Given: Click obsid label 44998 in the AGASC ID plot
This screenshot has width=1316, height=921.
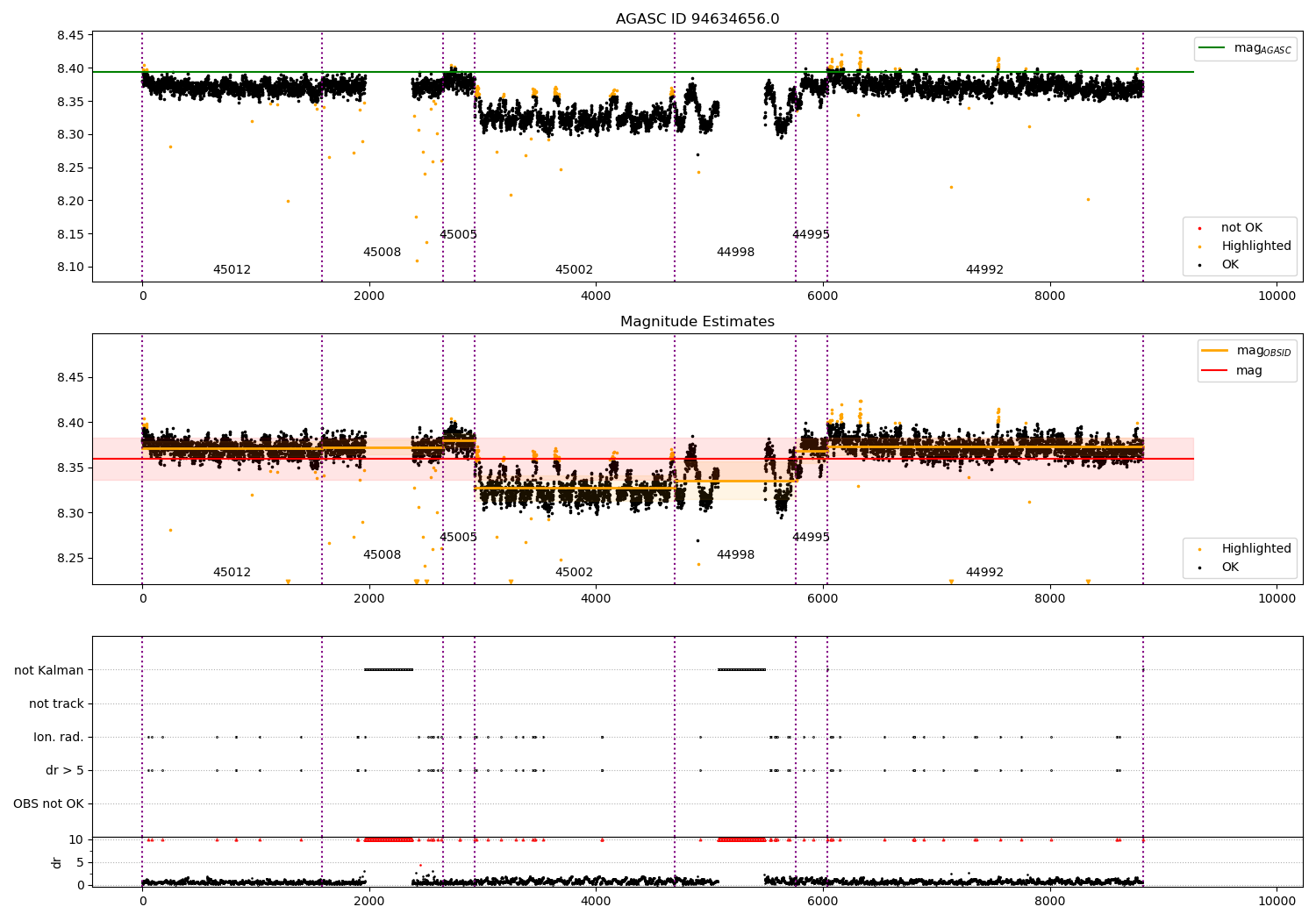Looking at the screenshot, I should [735, 253].
